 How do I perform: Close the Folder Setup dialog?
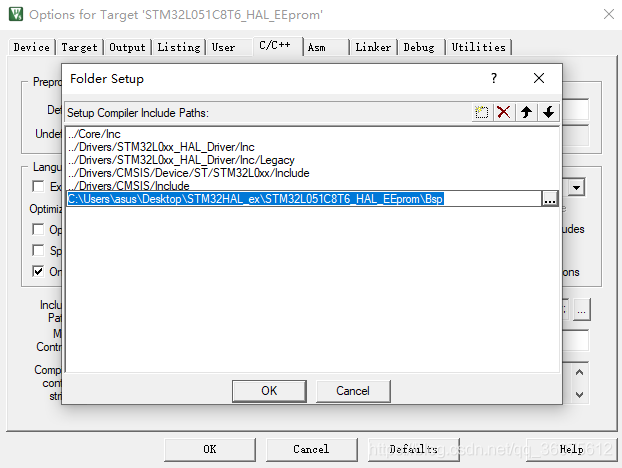click(x=539, y=78)
